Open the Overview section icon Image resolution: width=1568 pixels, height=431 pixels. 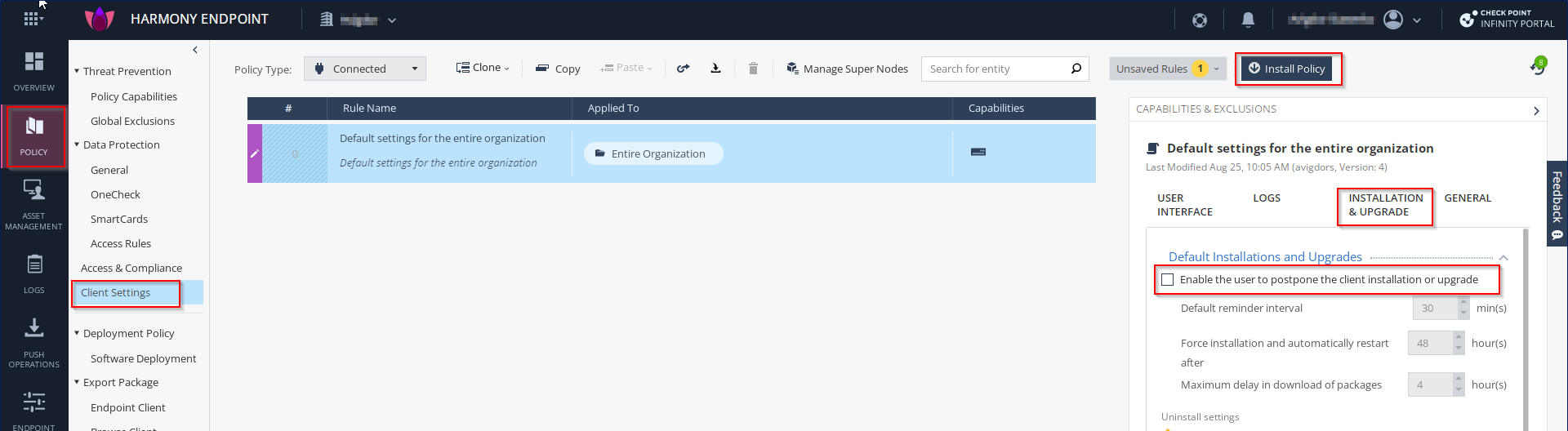[33, 71]
